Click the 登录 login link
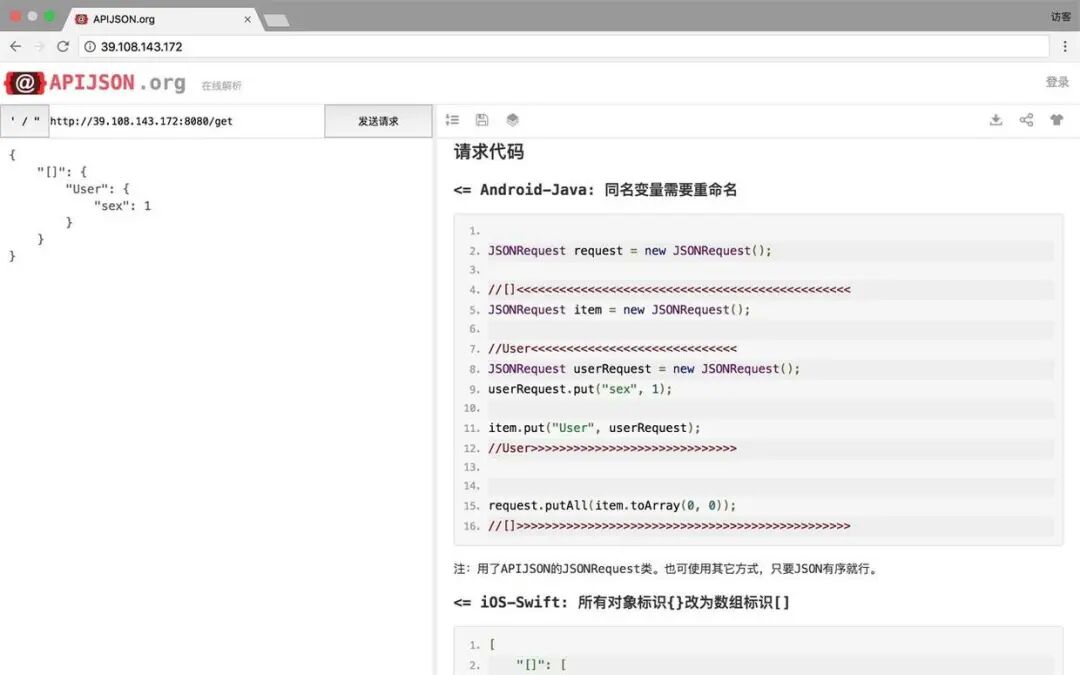 [1057, 82]
